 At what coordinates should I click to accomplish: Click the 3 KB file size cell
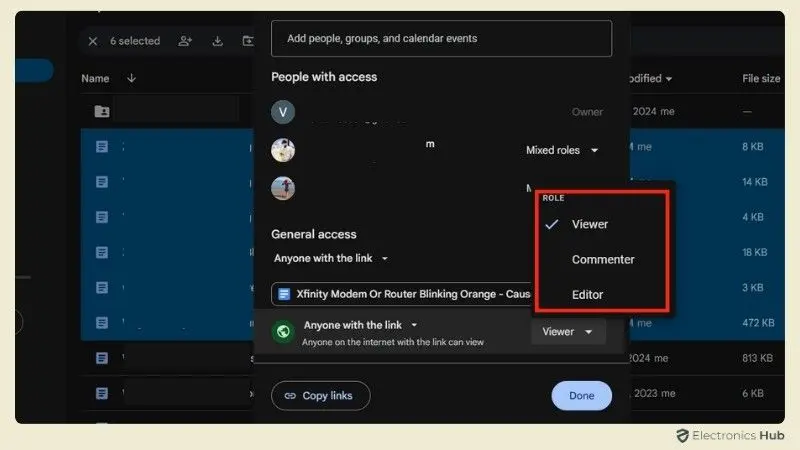coord(753,287)
